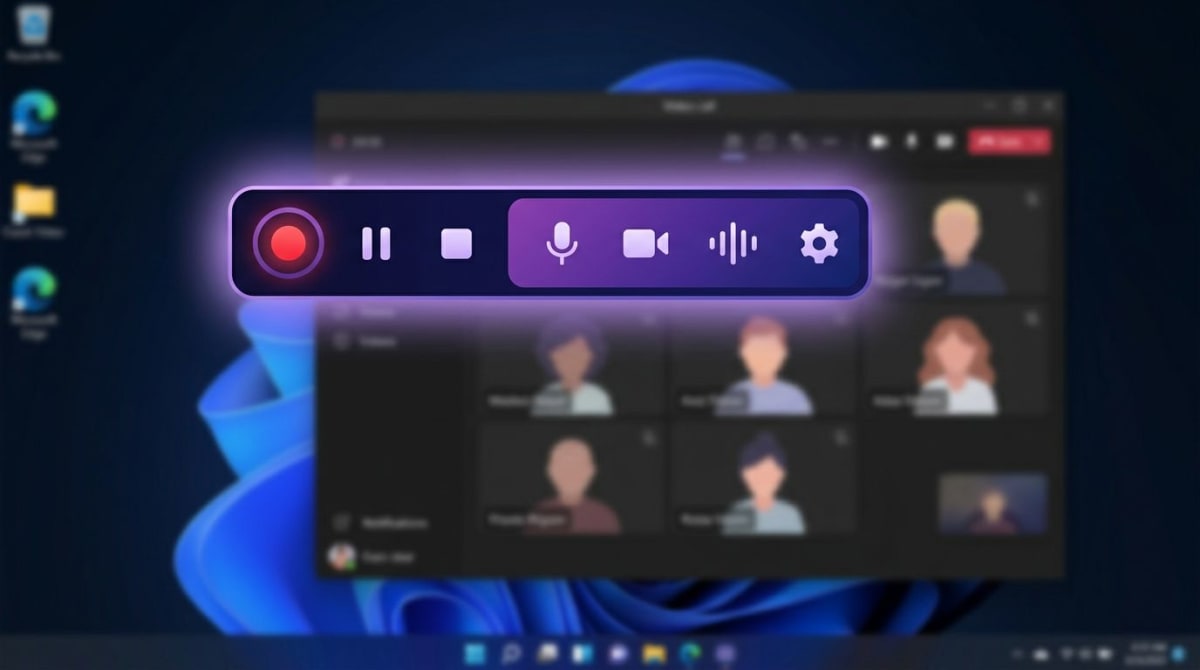Open the Windows Start menu in taskbar
The image size is (1200, 670).
[x=476, y=653]
